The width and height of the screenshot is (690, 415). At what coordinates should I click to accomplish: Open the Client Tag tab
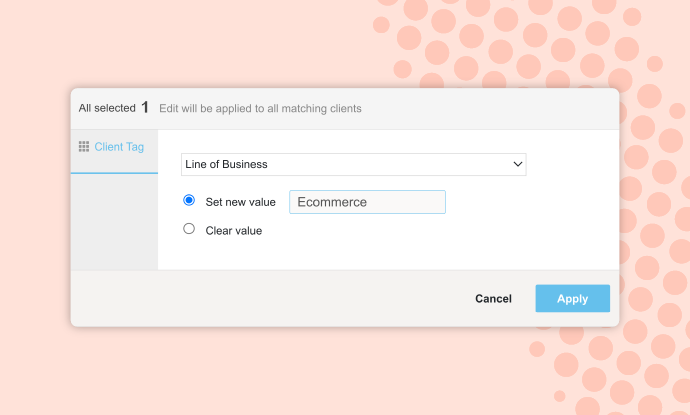pyautogui.click(x=114, y=151)
